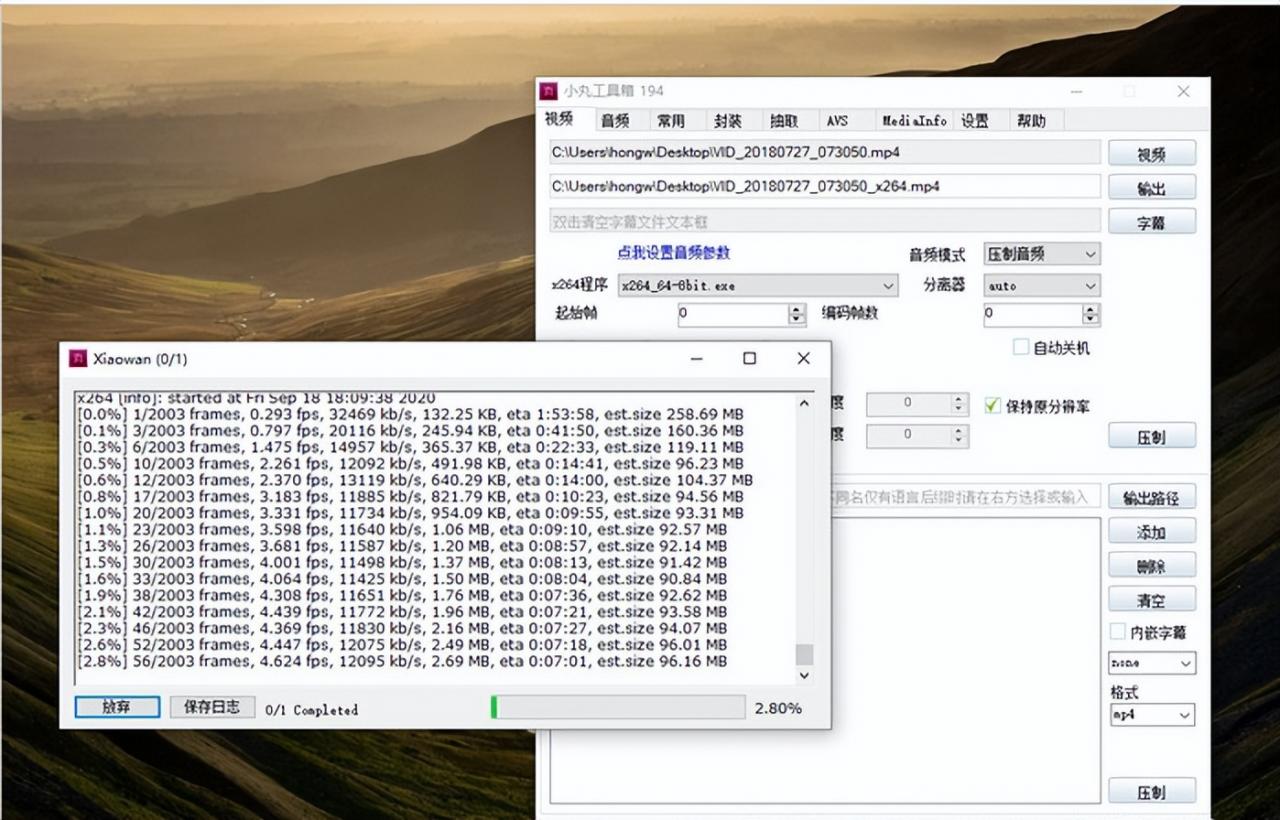Viewport: 1280px width, 820px height.
Task: Click log line starting [2.8%] 56/2003 frames
Action: (402, 661)
